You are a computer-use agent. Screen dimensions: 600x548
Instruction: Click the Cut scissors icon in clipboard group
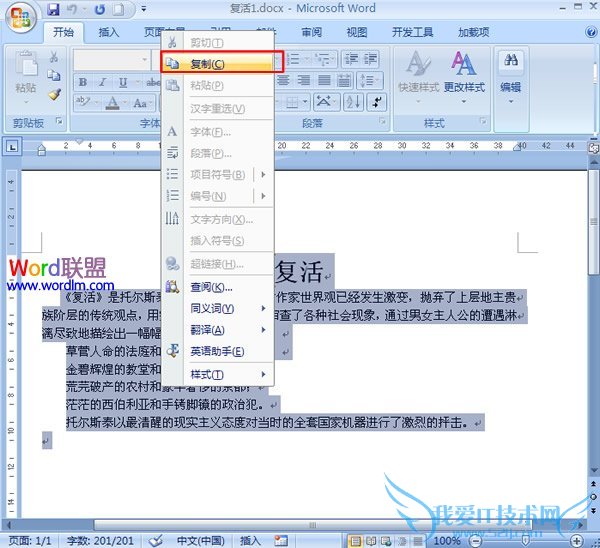(54, 57)
